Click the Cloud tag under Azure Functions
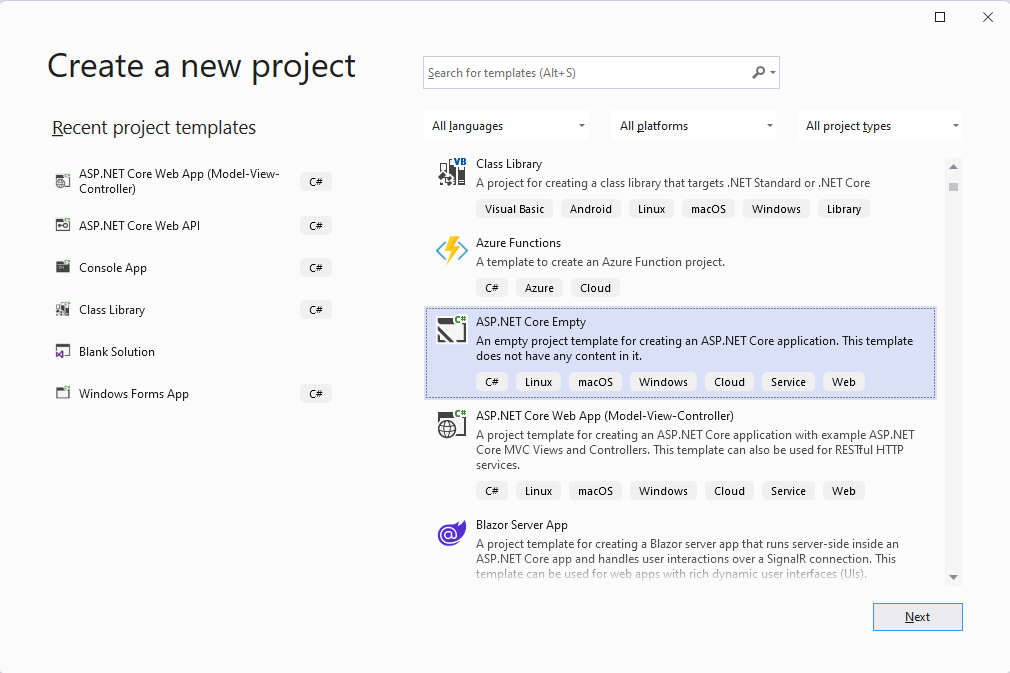1010x673 pixels. 595,288
